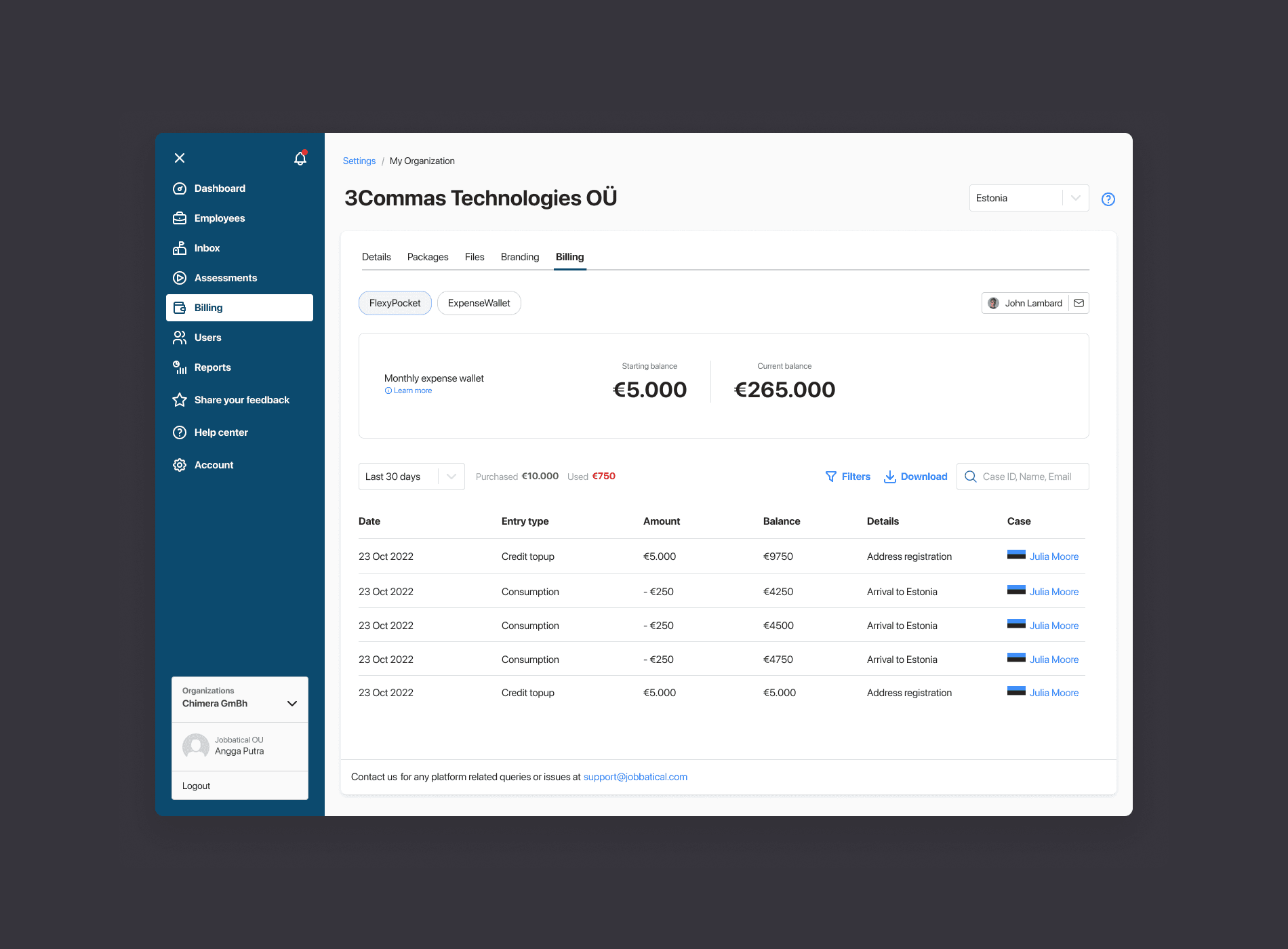Click the Employees briefcase icon
The height and width of the screenshot is (949, 1288).
click(x=180, y=218)
